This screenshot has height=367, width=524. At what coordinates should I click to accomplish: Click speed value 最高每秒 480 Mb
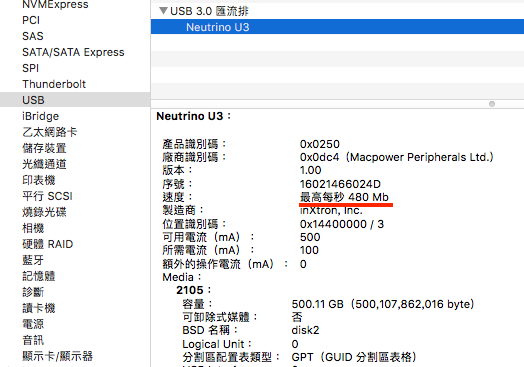[344, 197]
